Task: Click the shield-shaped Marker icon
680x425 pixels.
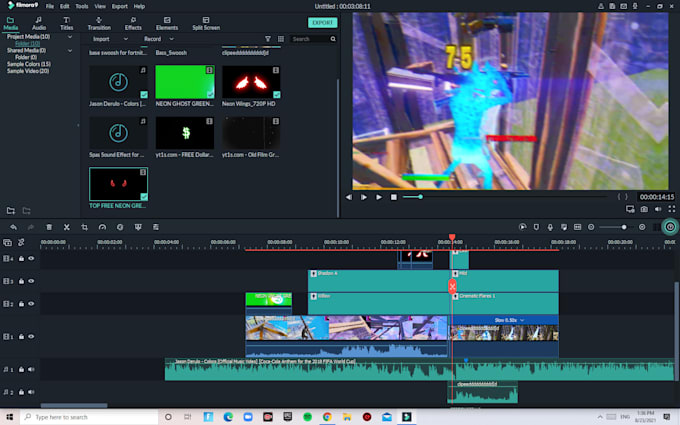Action: [x=536, y=227]
